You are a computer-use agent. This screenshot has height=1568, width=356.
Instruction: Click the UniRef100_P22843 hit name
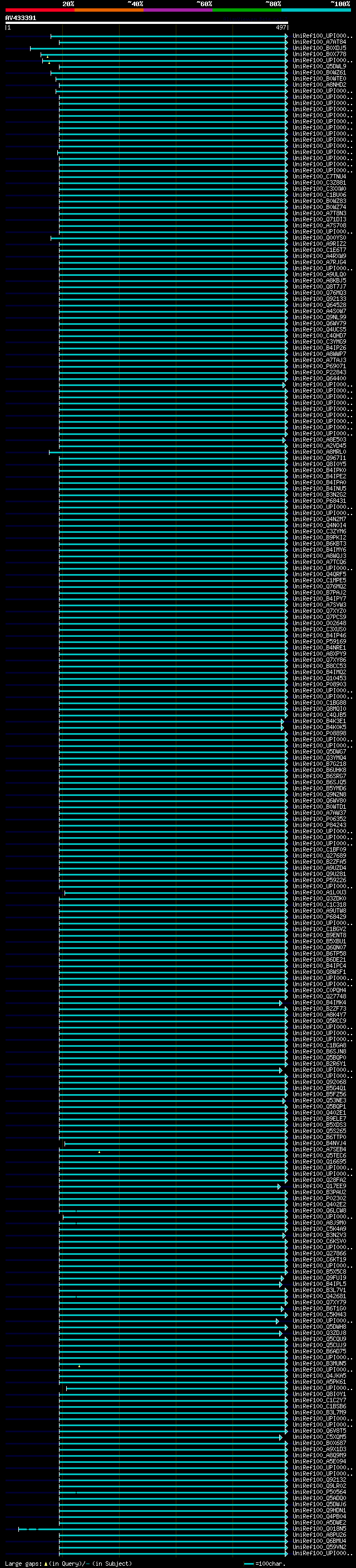(319, 373)
